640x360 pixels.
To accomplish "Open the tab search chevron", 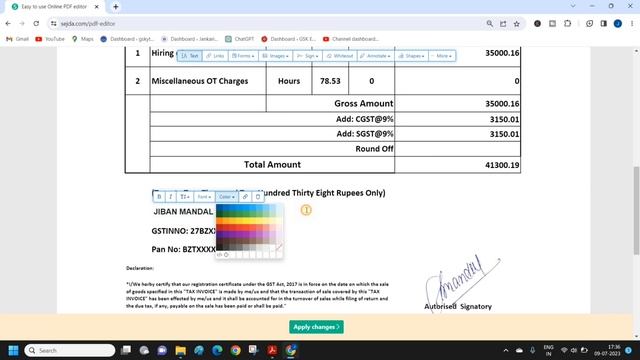I will (573, 6).
